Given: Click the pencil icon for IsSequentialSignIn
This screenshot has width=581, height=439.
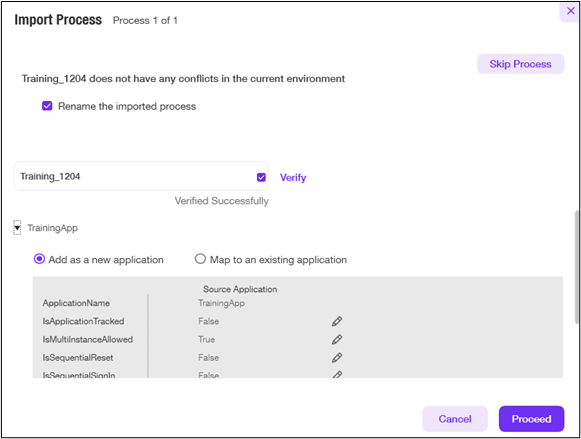Looking at the screenshot, I should click(x=337, y=375).
